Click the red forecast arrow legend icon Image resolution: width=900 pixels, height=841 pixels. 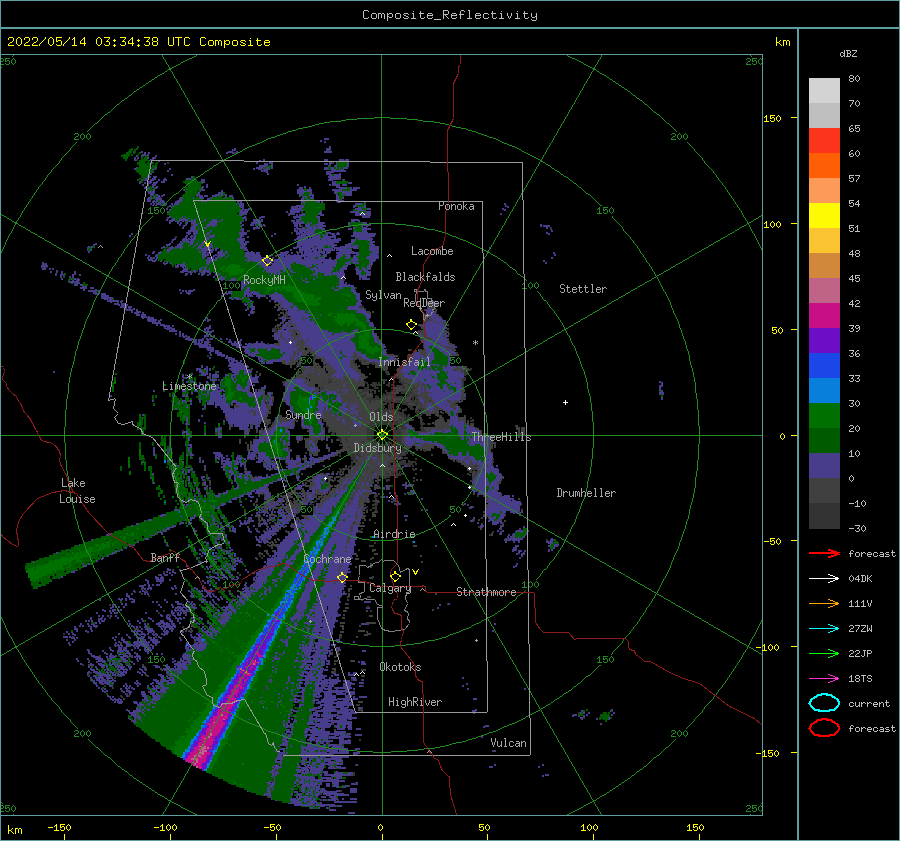(824, 553)
